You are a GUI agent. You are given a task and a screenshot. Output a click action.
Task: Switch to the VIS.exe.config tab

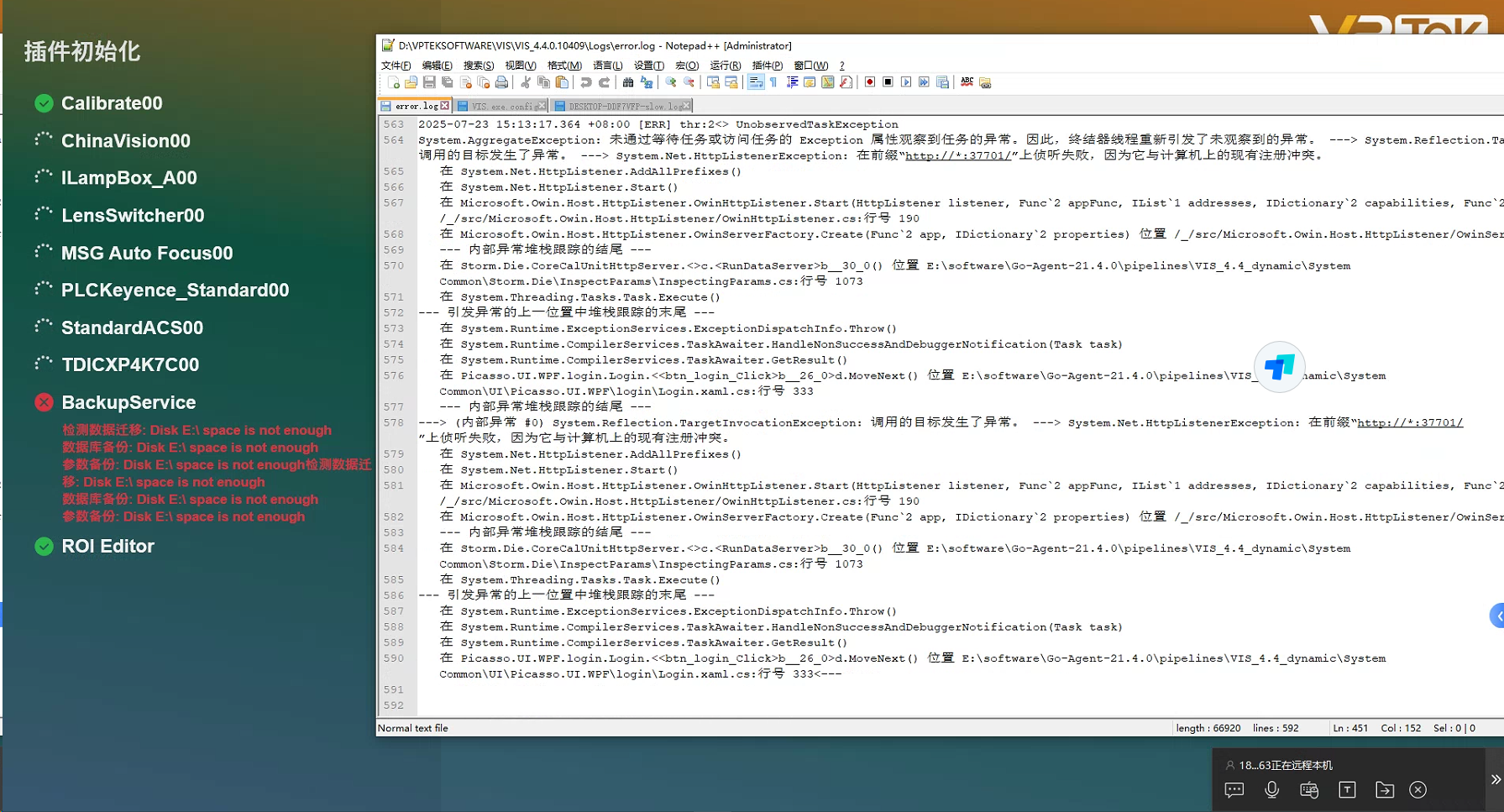[x=502, y=106]
